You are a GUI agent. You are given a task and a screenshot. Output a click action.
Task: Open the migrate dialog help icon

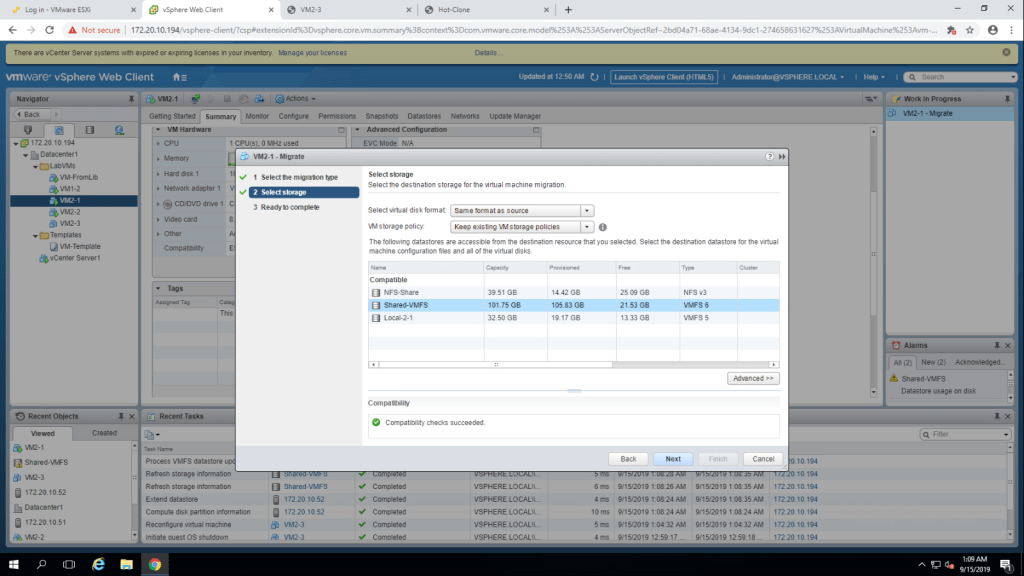769,157
